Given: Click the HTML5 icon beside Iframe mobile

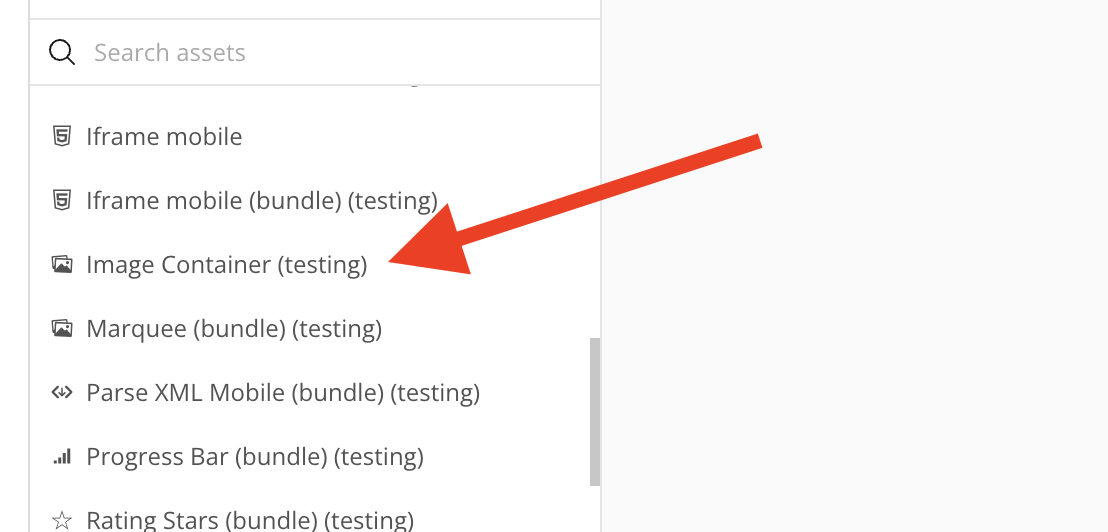Looking at the screenshot, I should pyautogui.click(x=62, y=136).
